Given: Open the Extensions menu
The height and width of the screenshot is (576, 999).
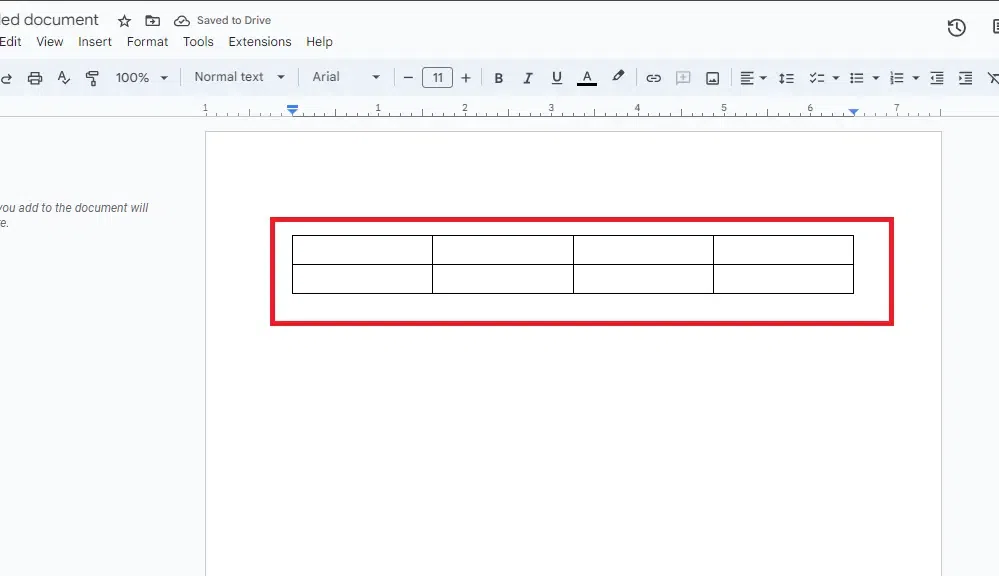Looking at the screenshot, I should pos(260,41).
